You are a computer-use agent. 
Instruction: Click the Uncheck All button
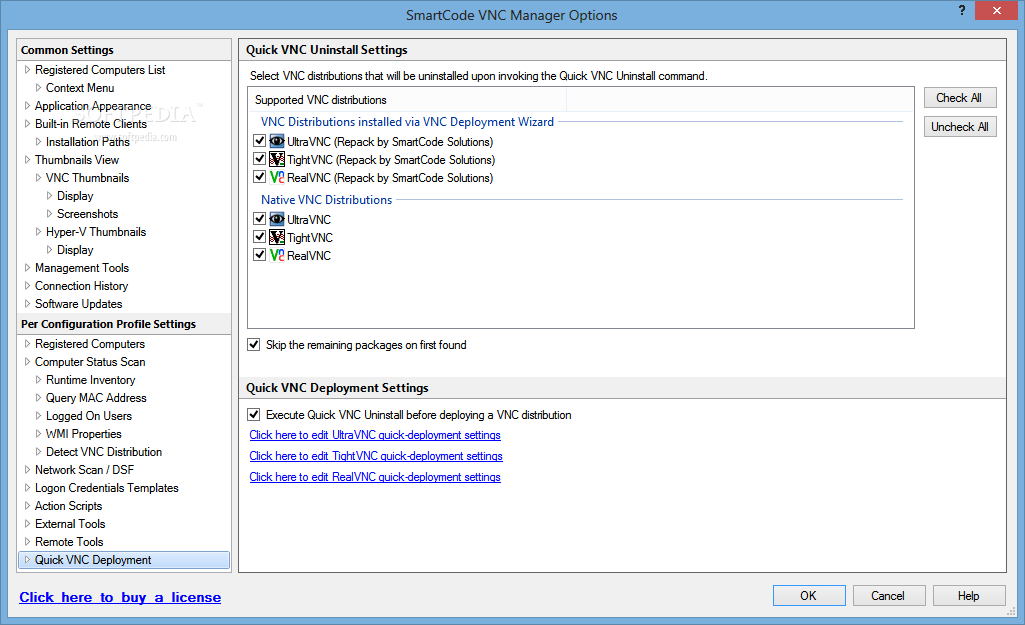960,127
